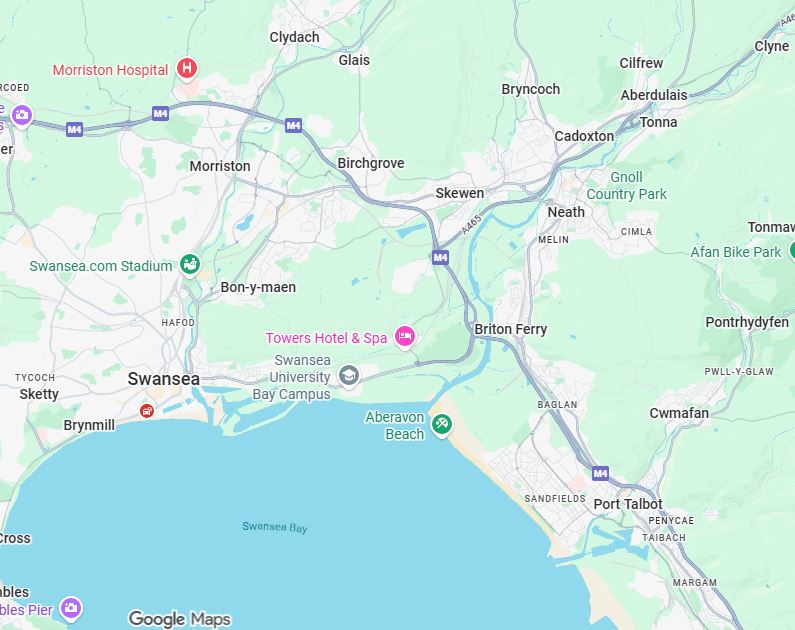Open the Towers Hotel & Spa pink marker
795x630 pixels.
(405, 337)
